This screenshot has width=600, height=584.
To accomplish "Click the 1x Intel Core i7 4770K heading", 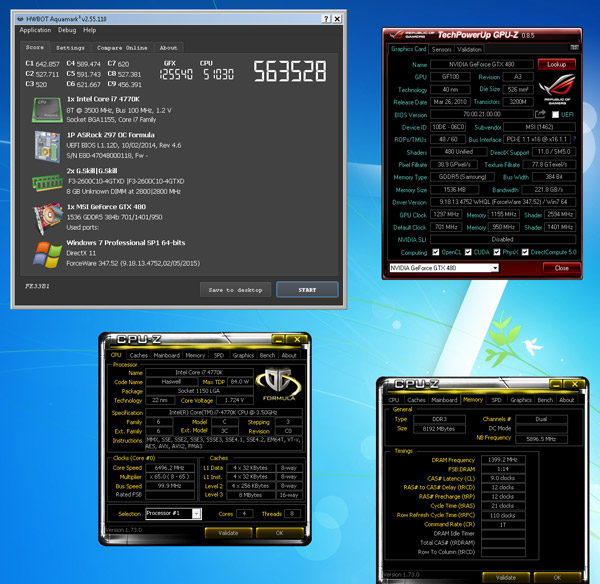I will tap(103, 99).
